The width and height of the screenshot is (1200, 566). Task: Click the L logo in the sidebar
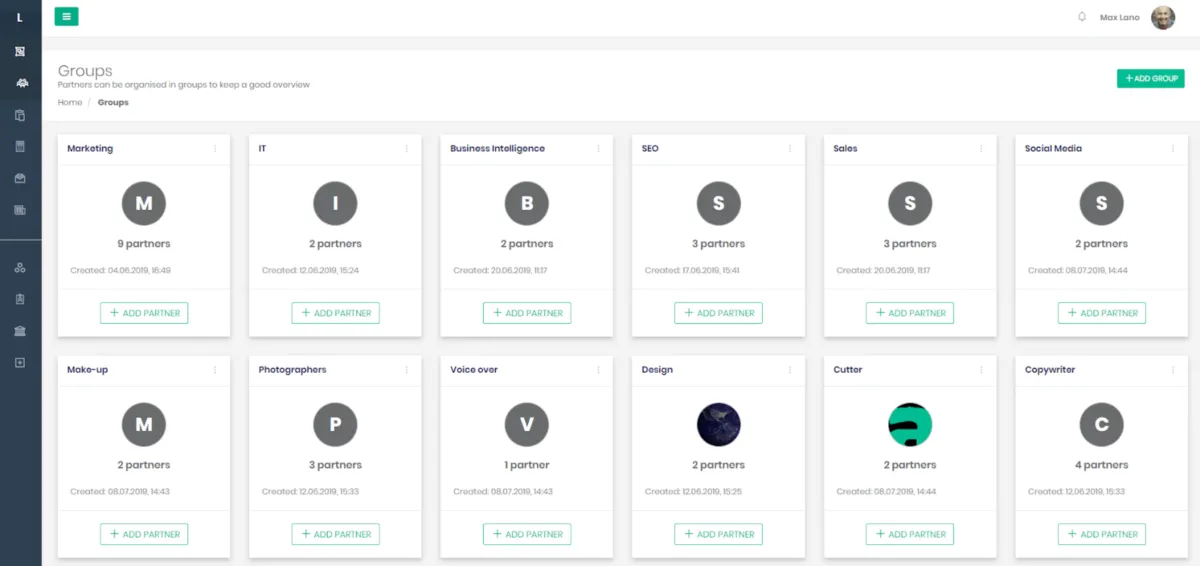20,17
